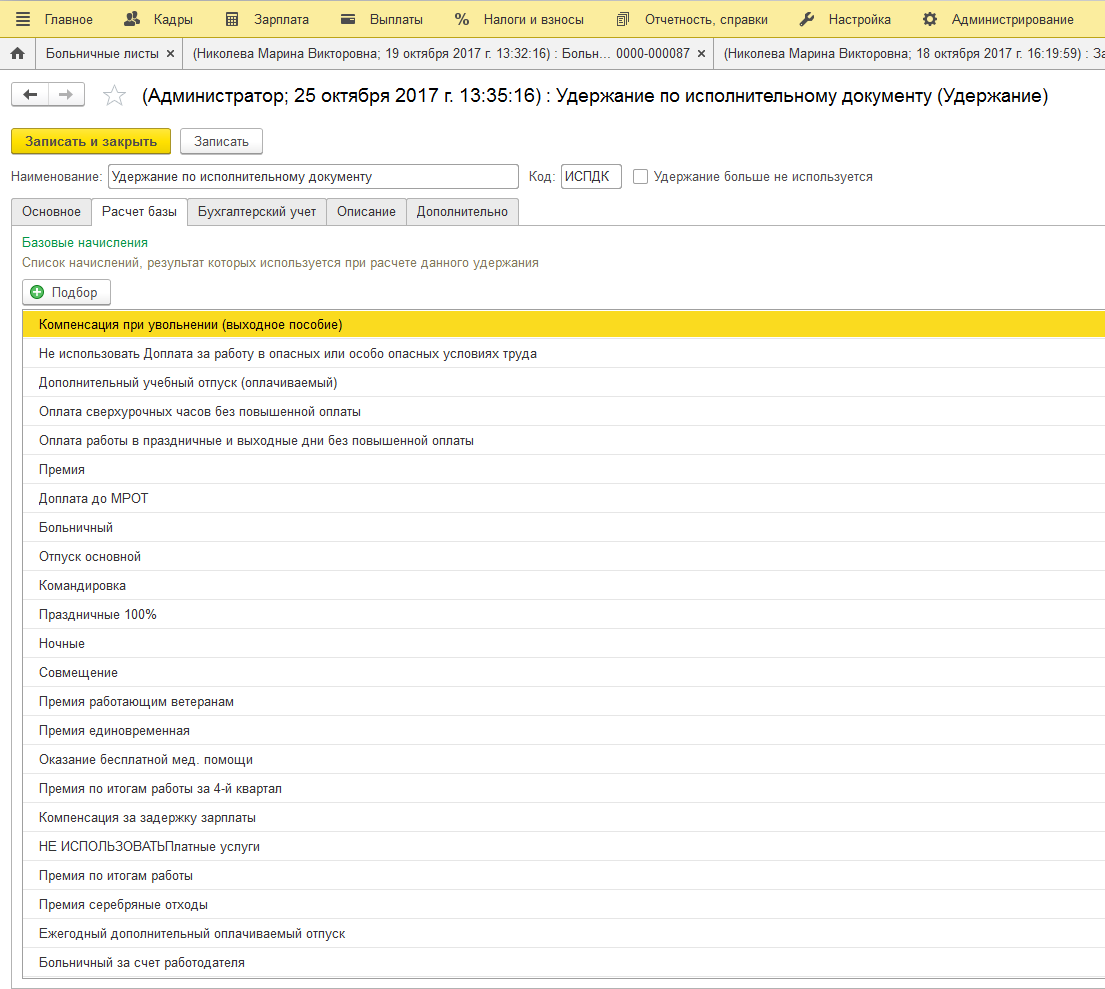The image size is (1105, 989).
Task: Open the Дополнительно tab
Action: (x=462, y=212)
